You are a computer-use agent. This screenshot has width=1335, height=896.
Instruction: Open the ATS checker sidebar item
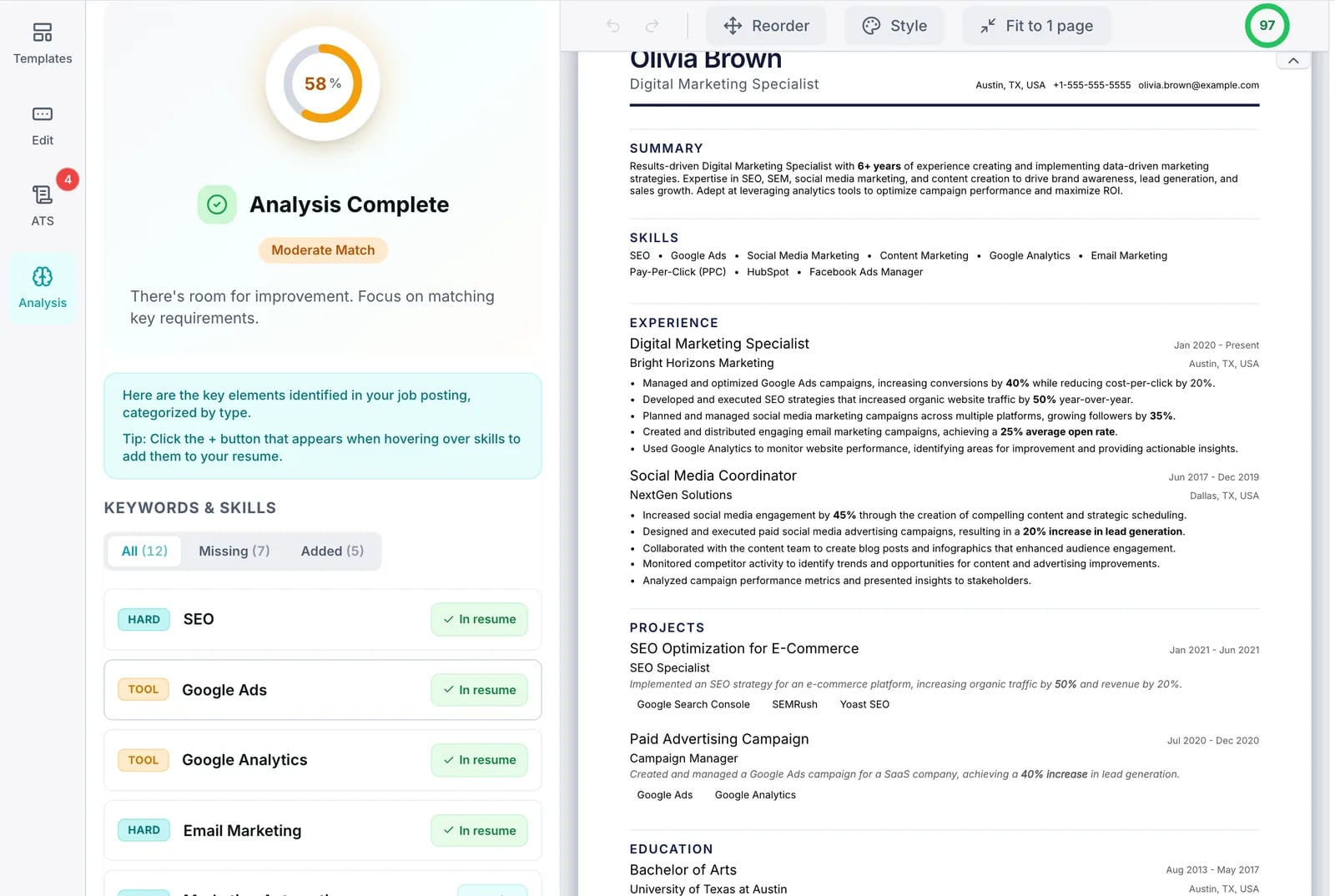[x=43, y=206]
